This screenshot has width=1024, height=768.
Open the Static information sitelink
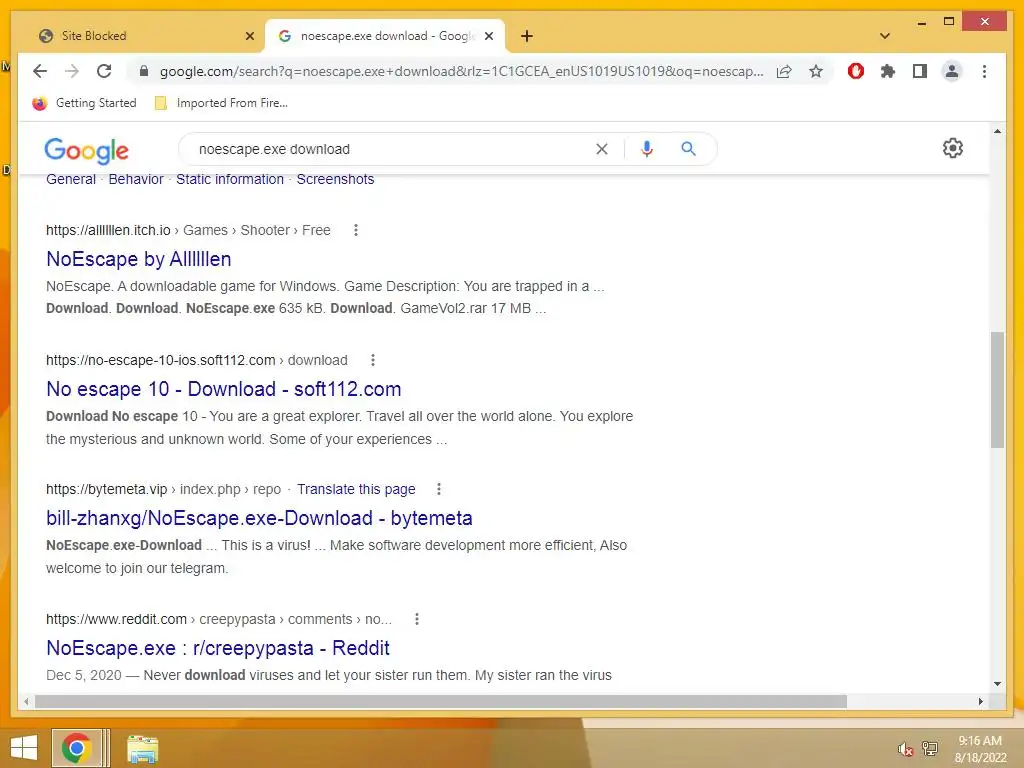click(230, 179)
